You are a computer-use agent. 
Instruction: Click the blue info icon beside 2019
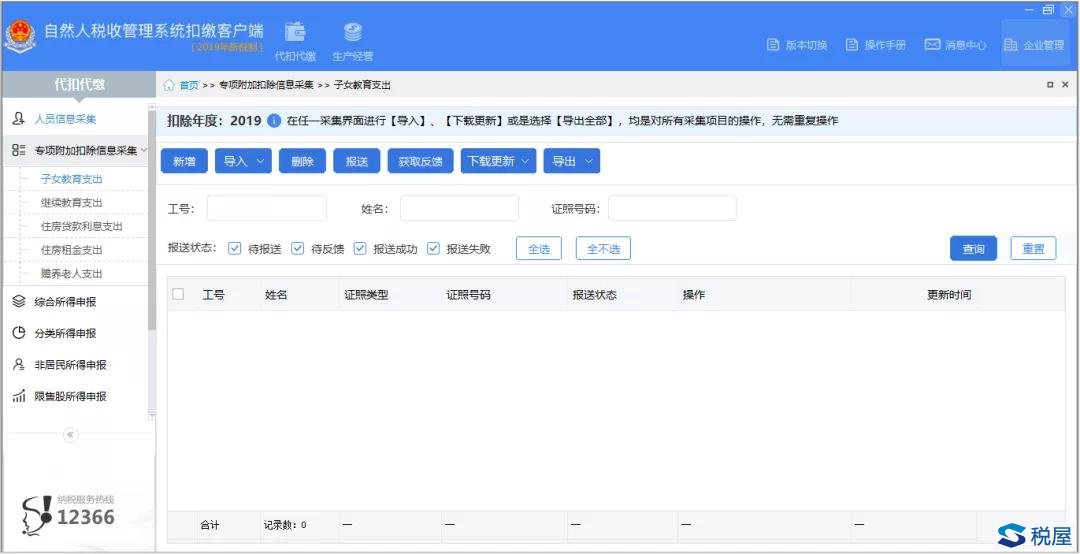click(274, 121)
